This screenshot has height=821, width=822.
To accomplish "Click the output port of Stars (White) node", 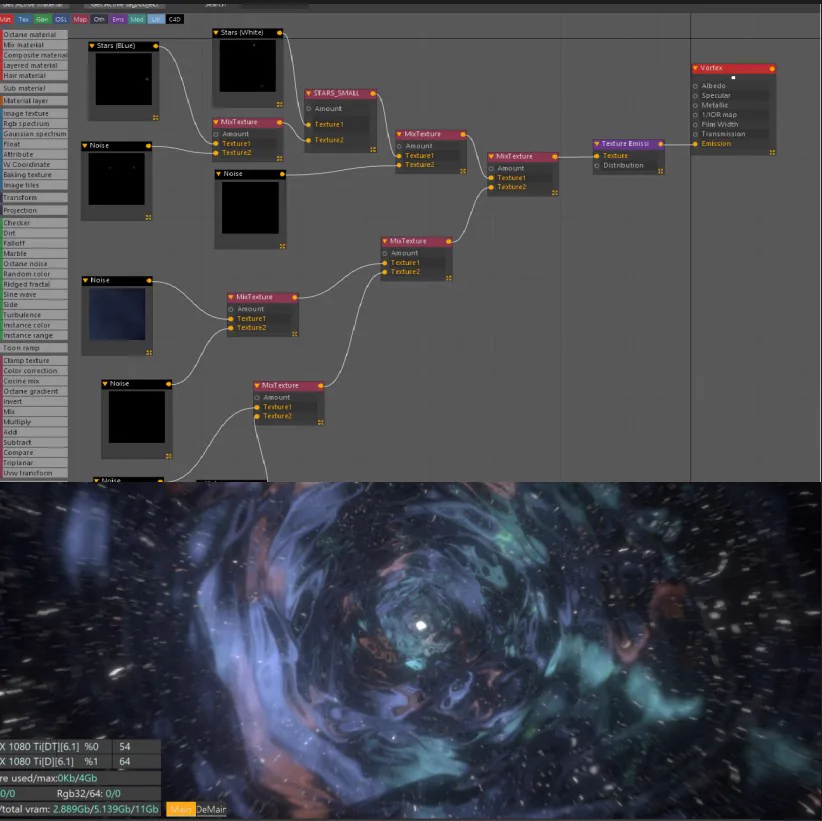I will point(279,33).
